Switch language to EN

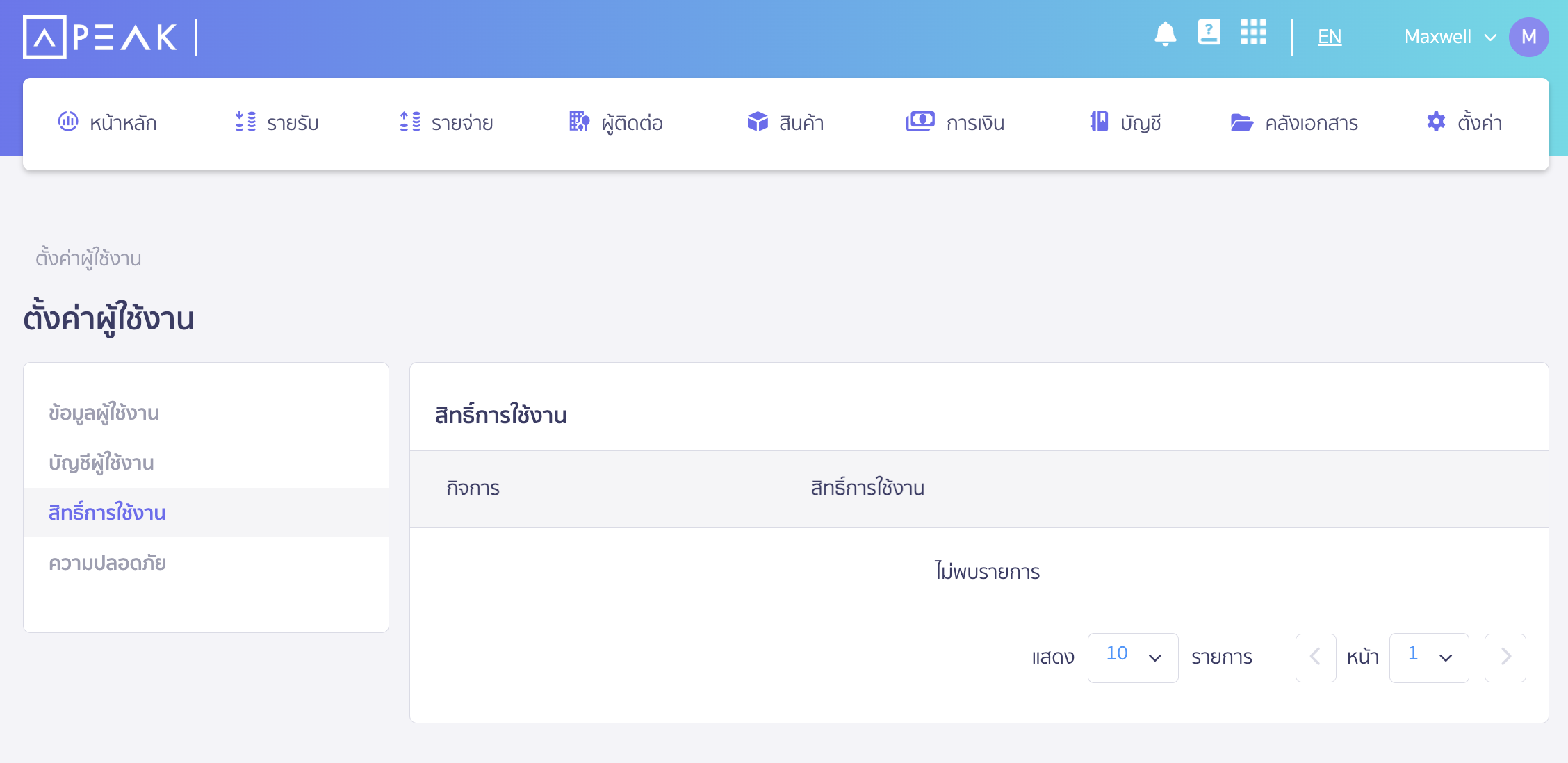coord(1329,37)
